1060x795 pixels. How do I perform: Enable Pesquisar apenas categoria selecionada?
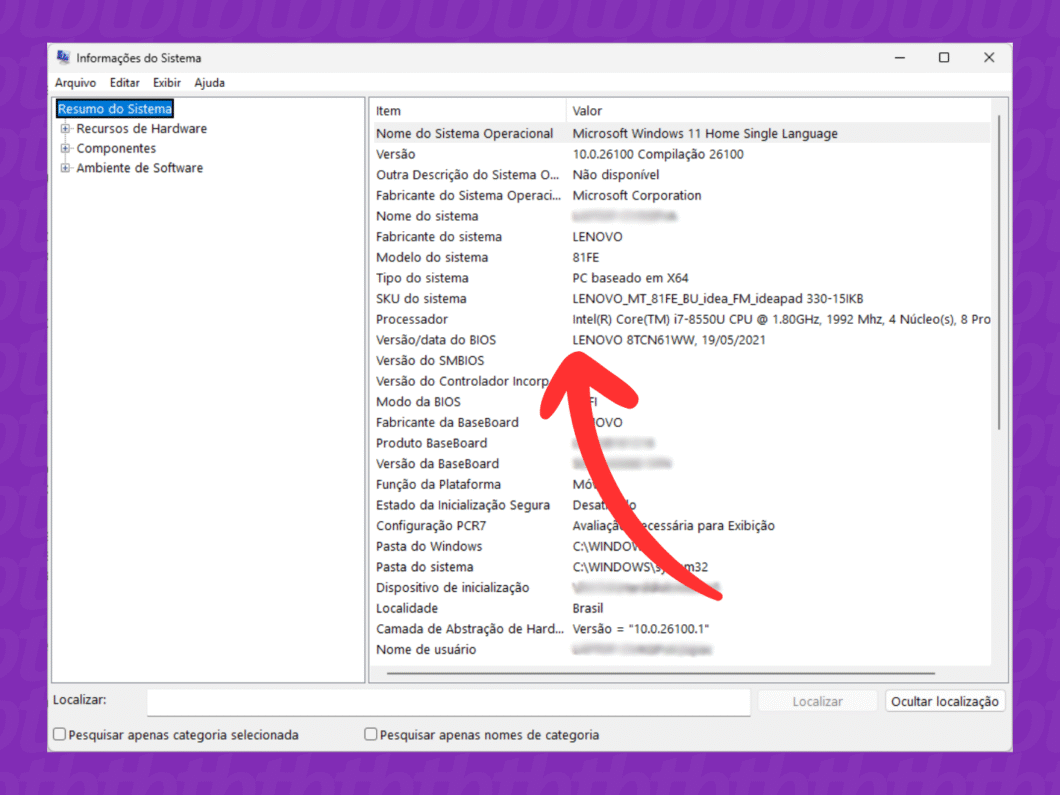click(x=59, y=733)
